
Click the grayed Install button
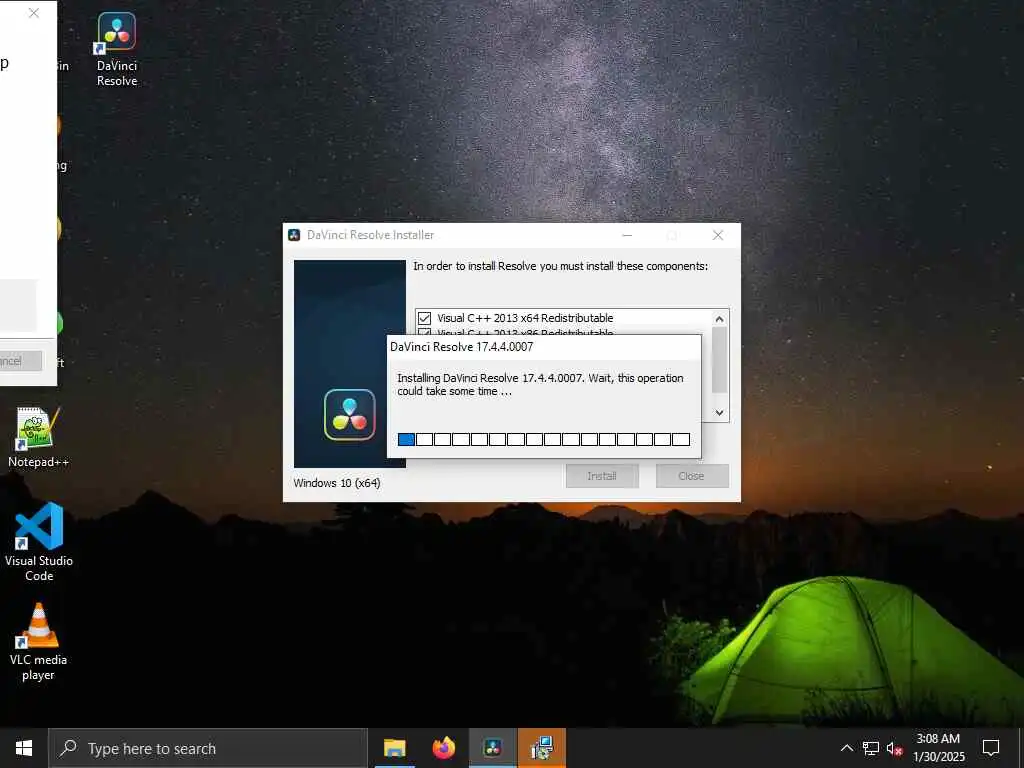(601, 476)
